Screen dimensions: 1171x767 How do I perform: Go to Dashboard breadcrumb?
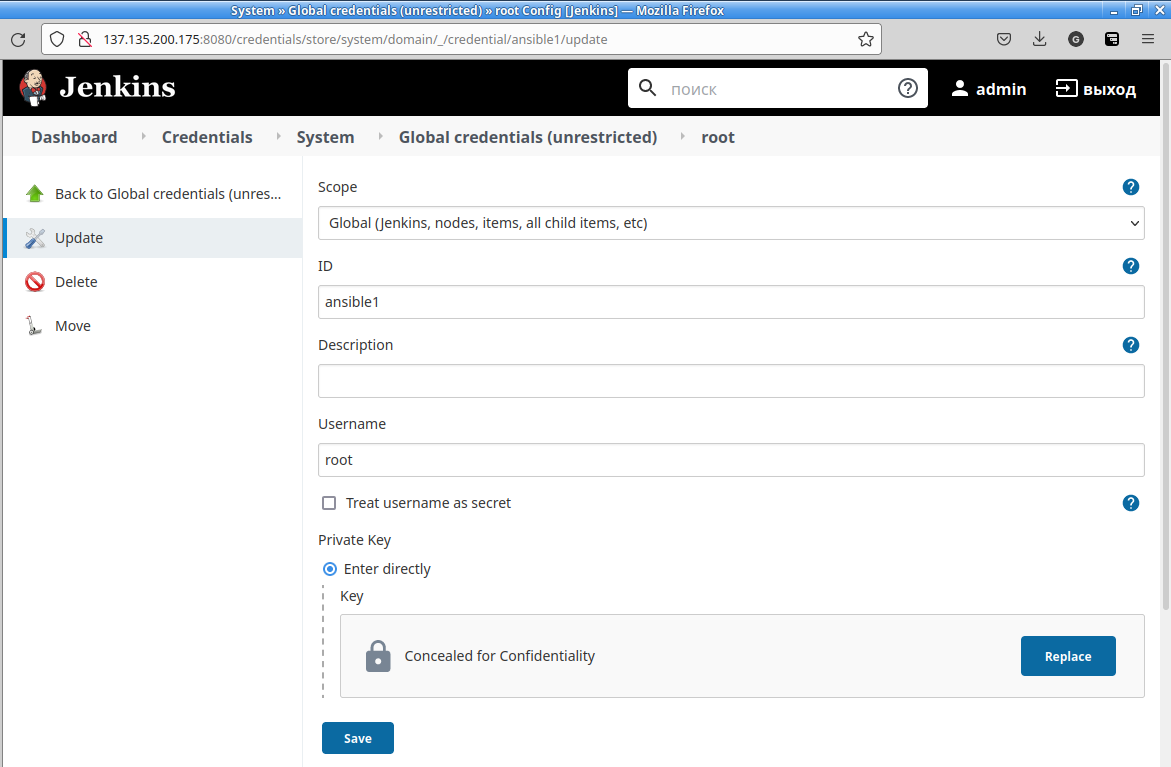[x=74, y=137]
